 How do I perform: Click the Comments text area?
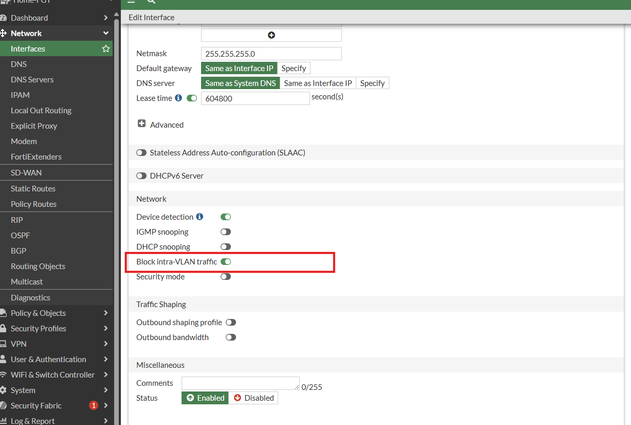(240, 383)
